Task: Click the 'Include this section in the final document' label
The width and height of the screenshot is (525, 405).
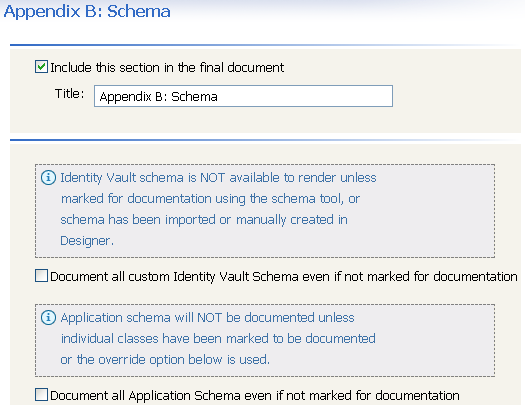Action: coord(167,68)
